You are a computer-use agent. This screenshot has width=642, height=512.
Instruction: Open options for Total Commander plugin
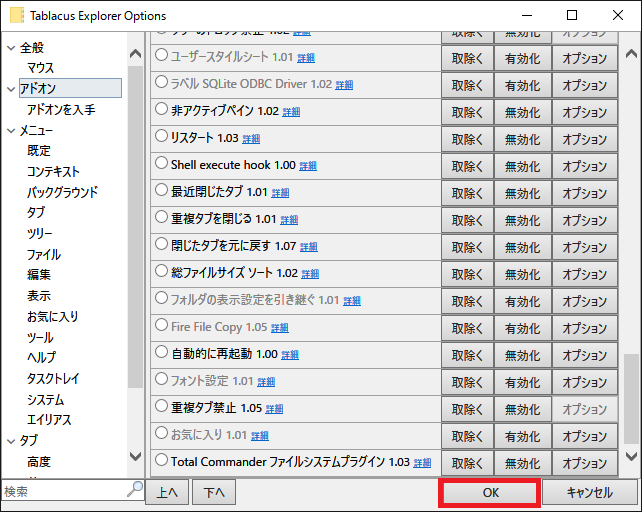pos(585,463)
